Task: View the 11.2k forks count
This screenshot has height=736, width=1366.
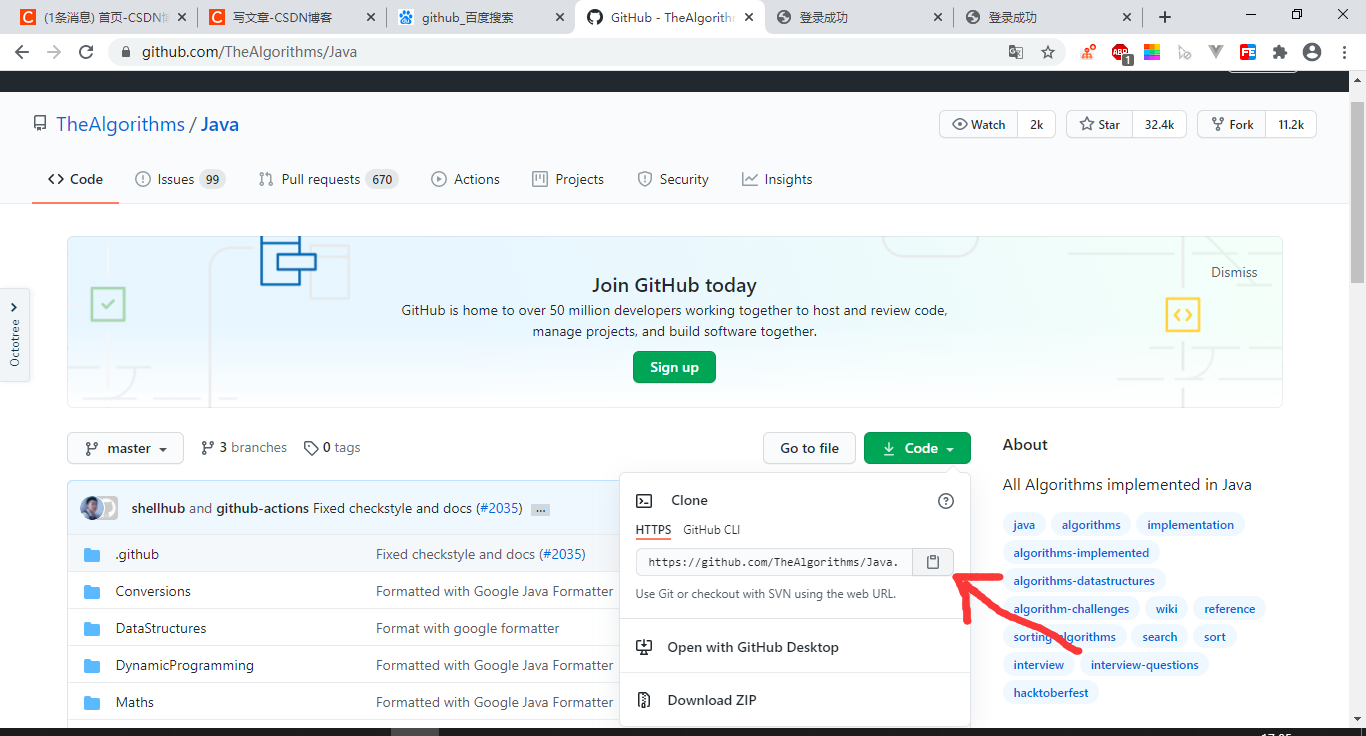Action: click(x=1291, y=124)
